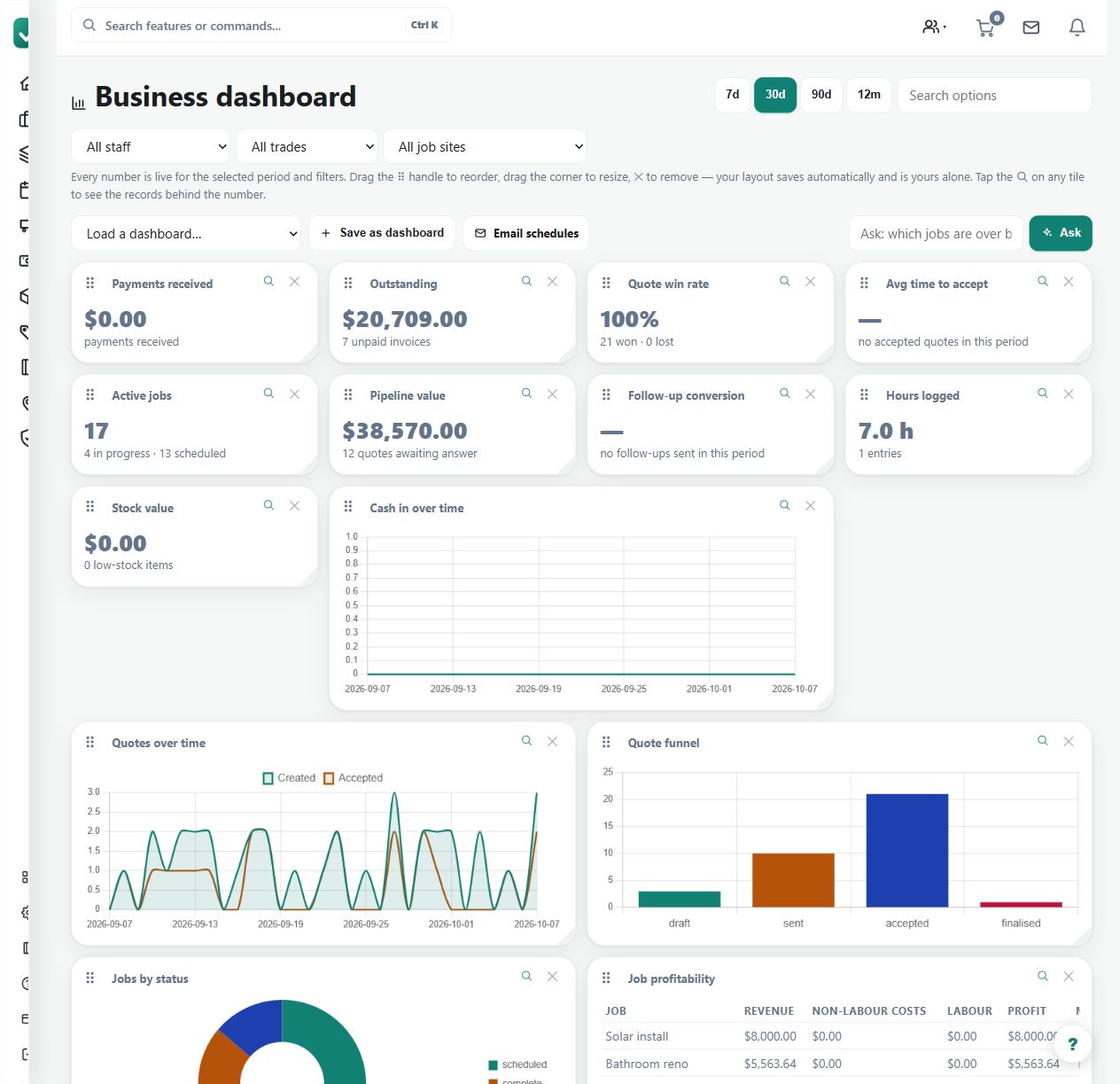Image resolution: width=1120 pixels, height=1084 pixels.
Task: Remove the Jobs by status tile
Action: 552,976
